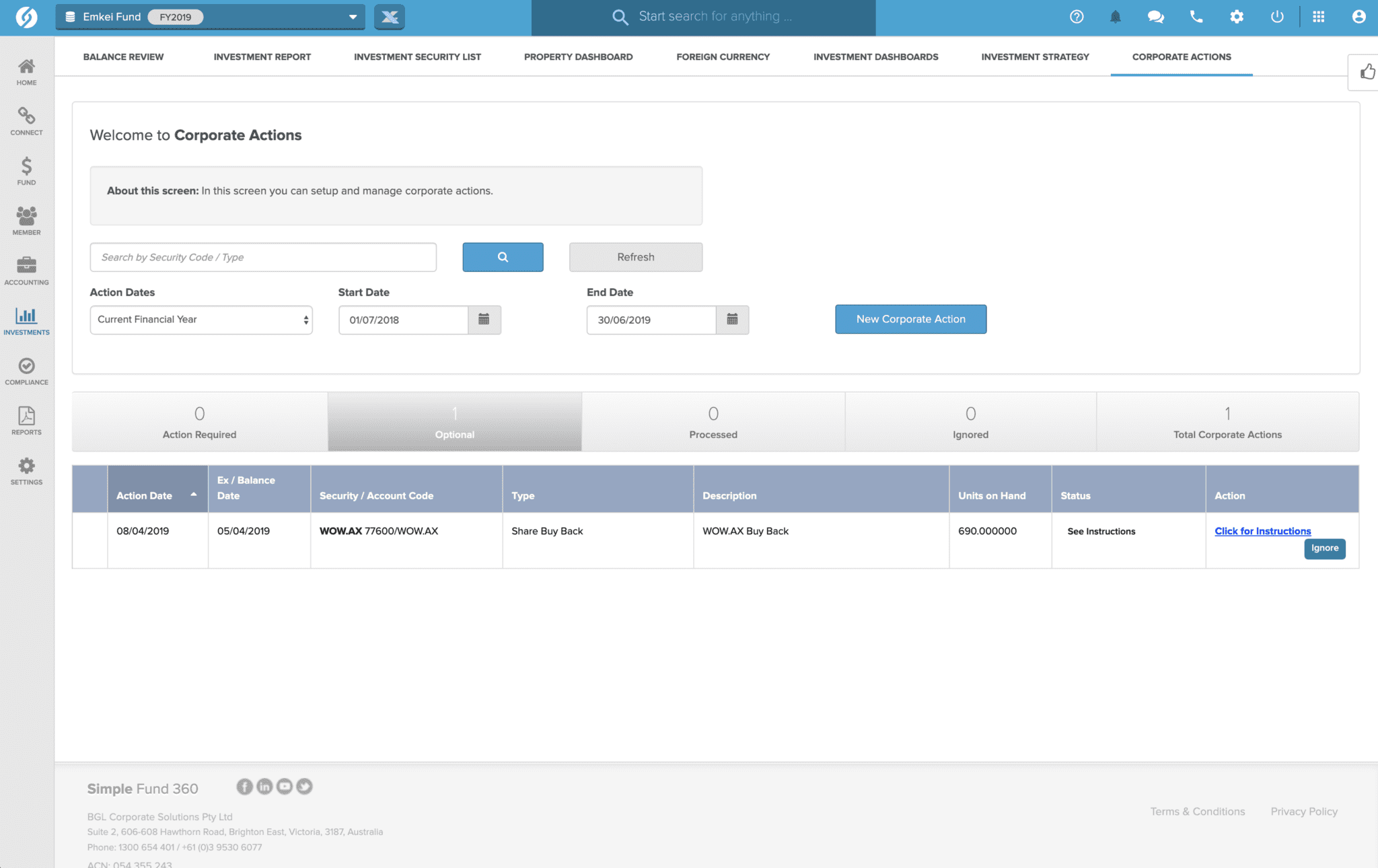Select the Compliance sidebar icon

tap(26, 369)
